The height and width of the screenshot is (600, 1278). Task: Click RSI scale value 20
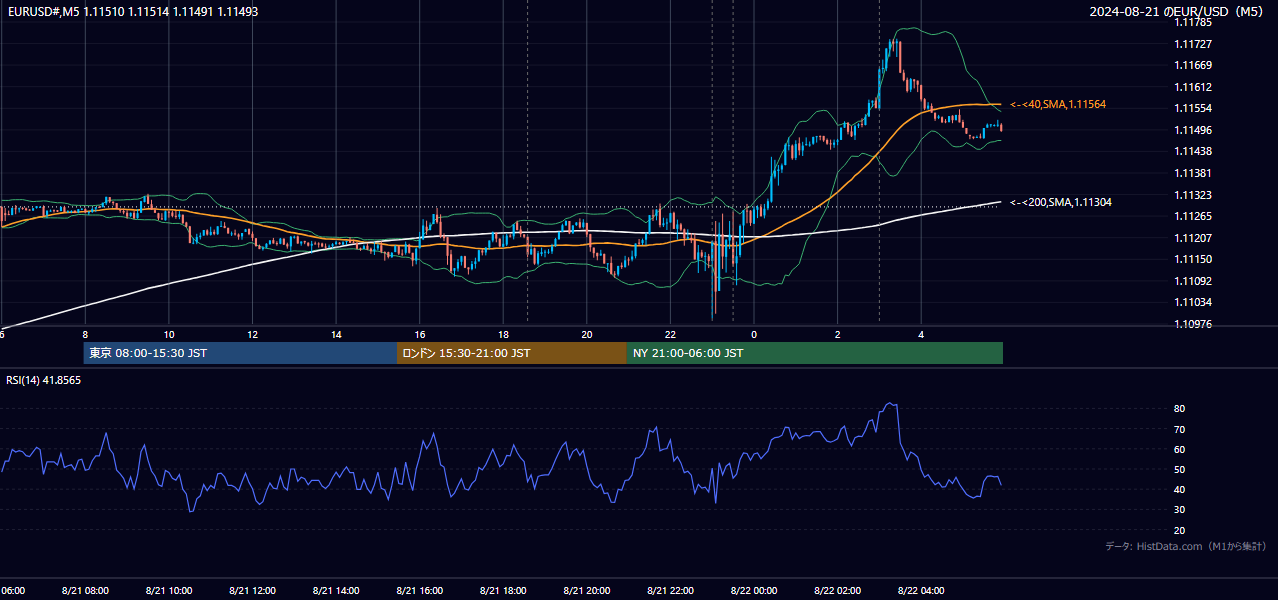point(1180,530)
